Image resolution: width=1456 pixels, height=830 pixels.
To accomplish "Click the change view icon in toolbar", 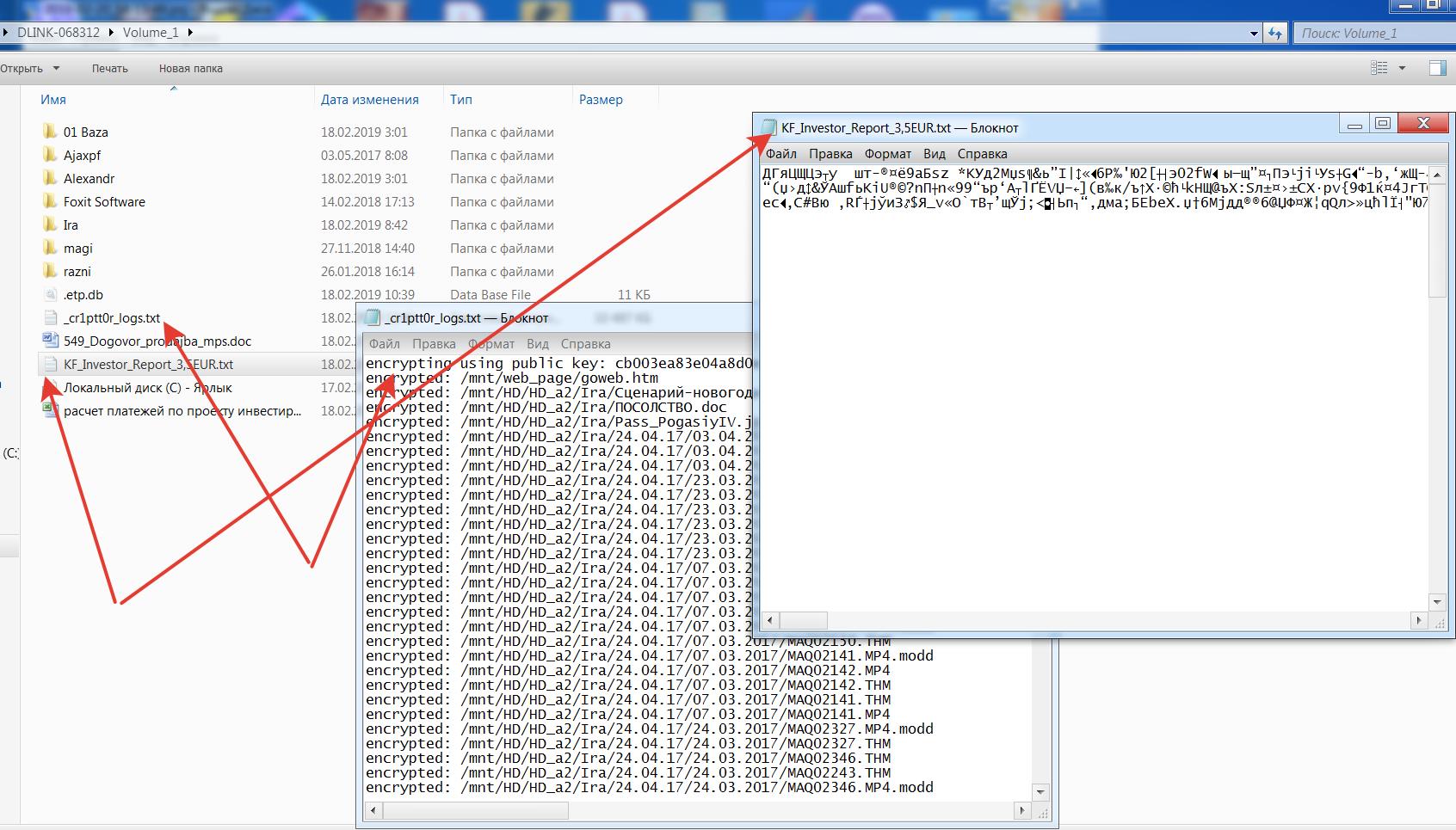I will [1379, 68].
